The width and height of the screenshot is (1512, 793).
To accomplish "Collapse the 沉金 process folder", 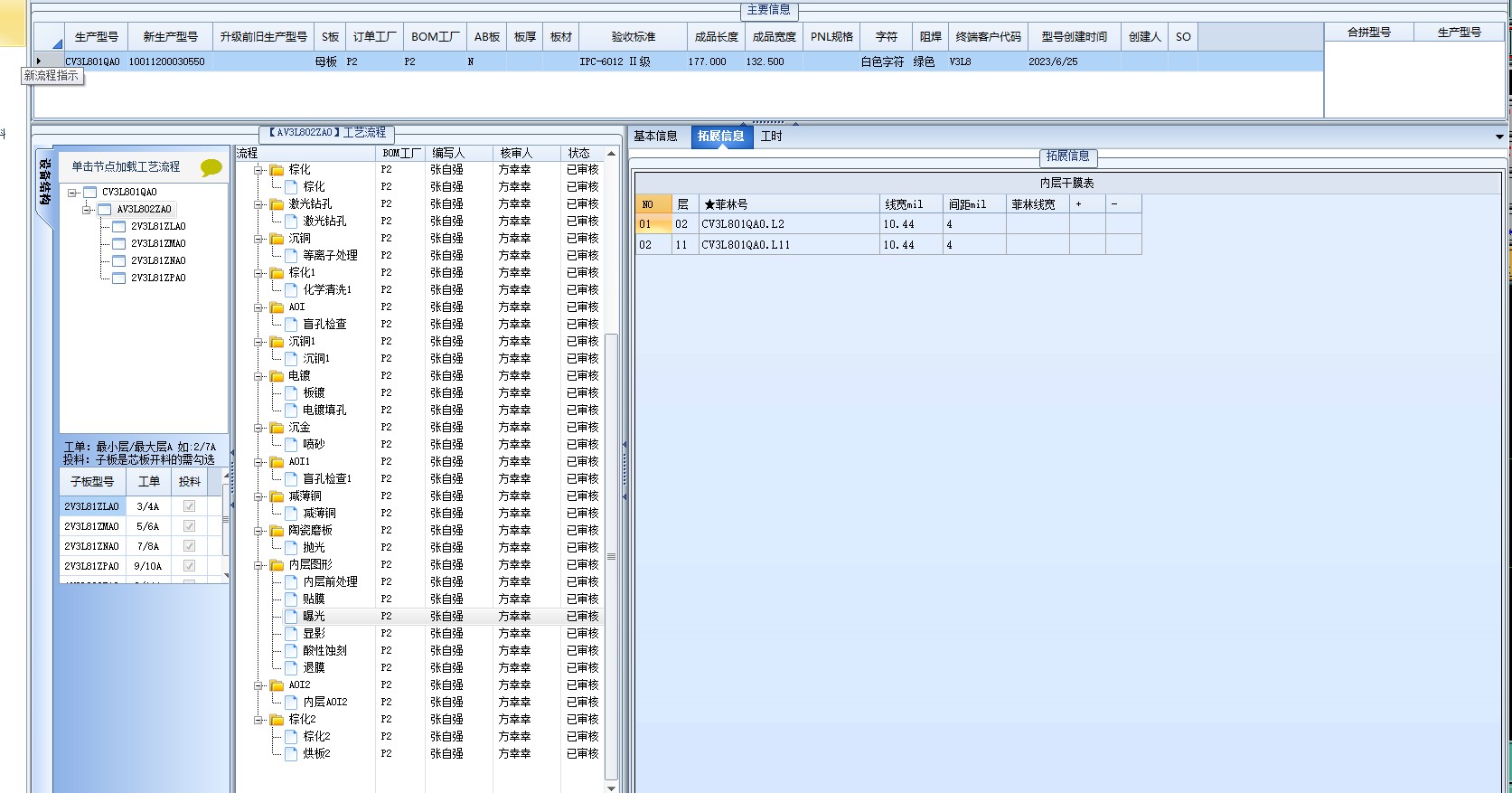I will point(259,428).
